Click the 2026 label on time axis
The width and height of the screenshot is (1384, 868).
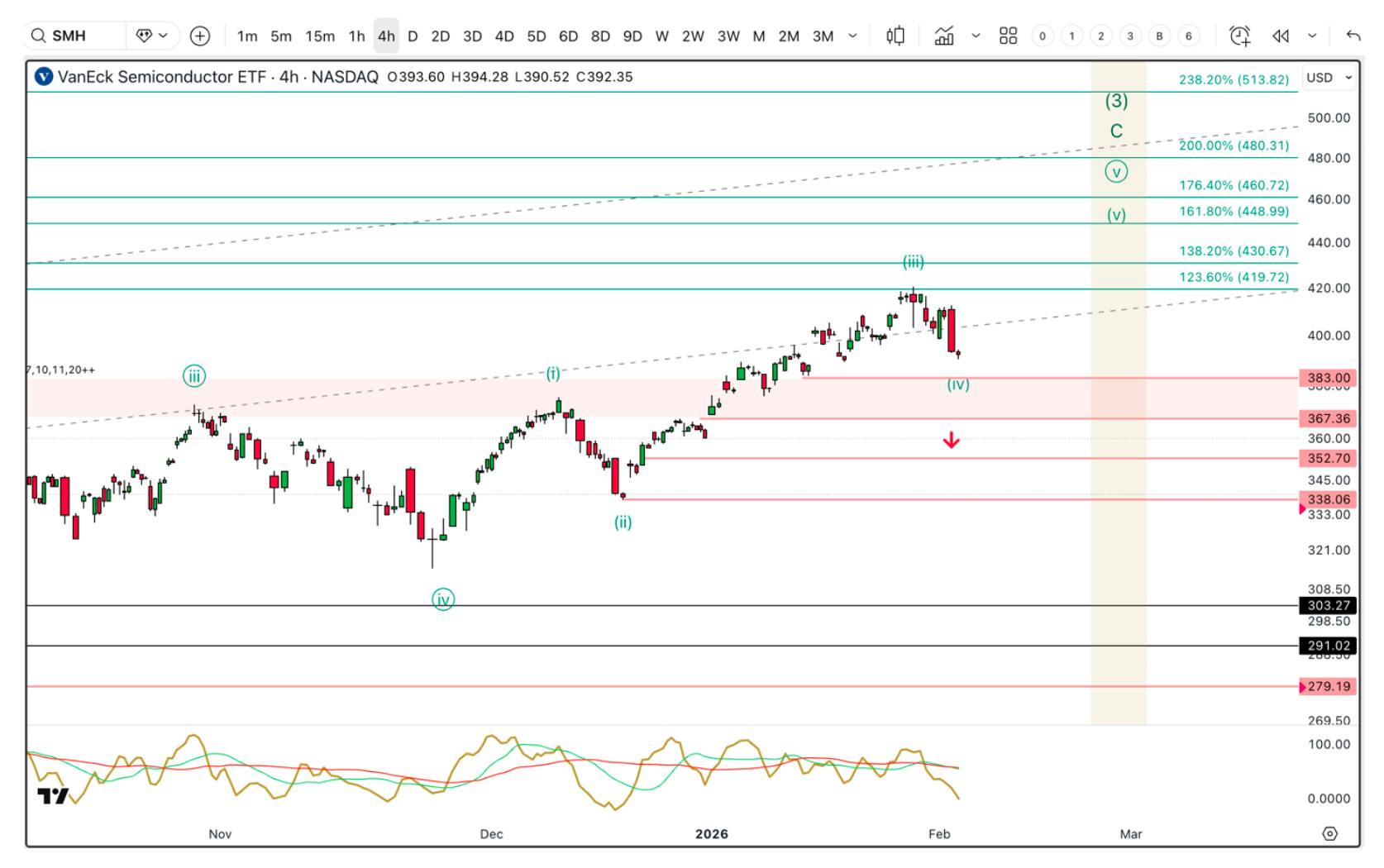tap(712, 833)
